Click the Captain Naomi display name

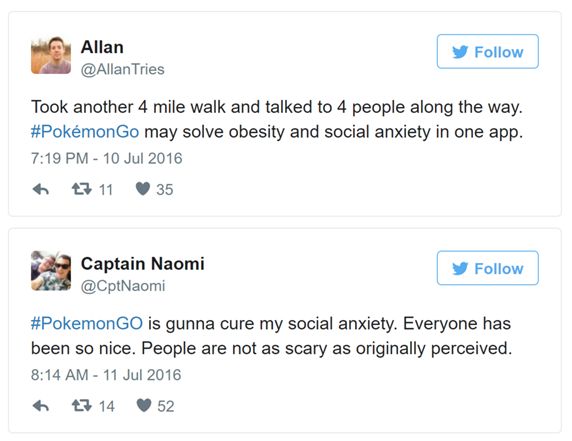143,264
